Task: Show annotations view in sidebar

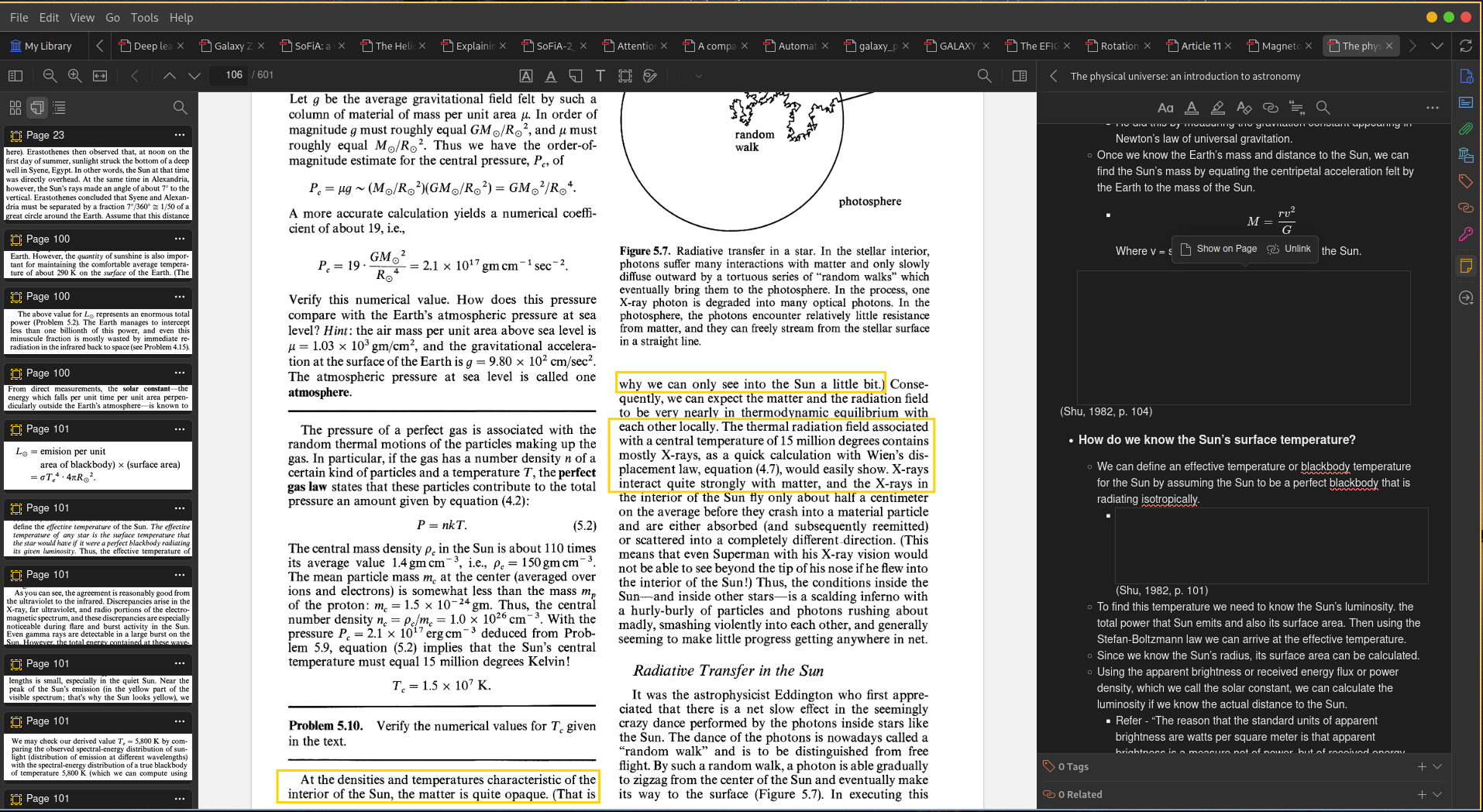Action: pos(37,108)
